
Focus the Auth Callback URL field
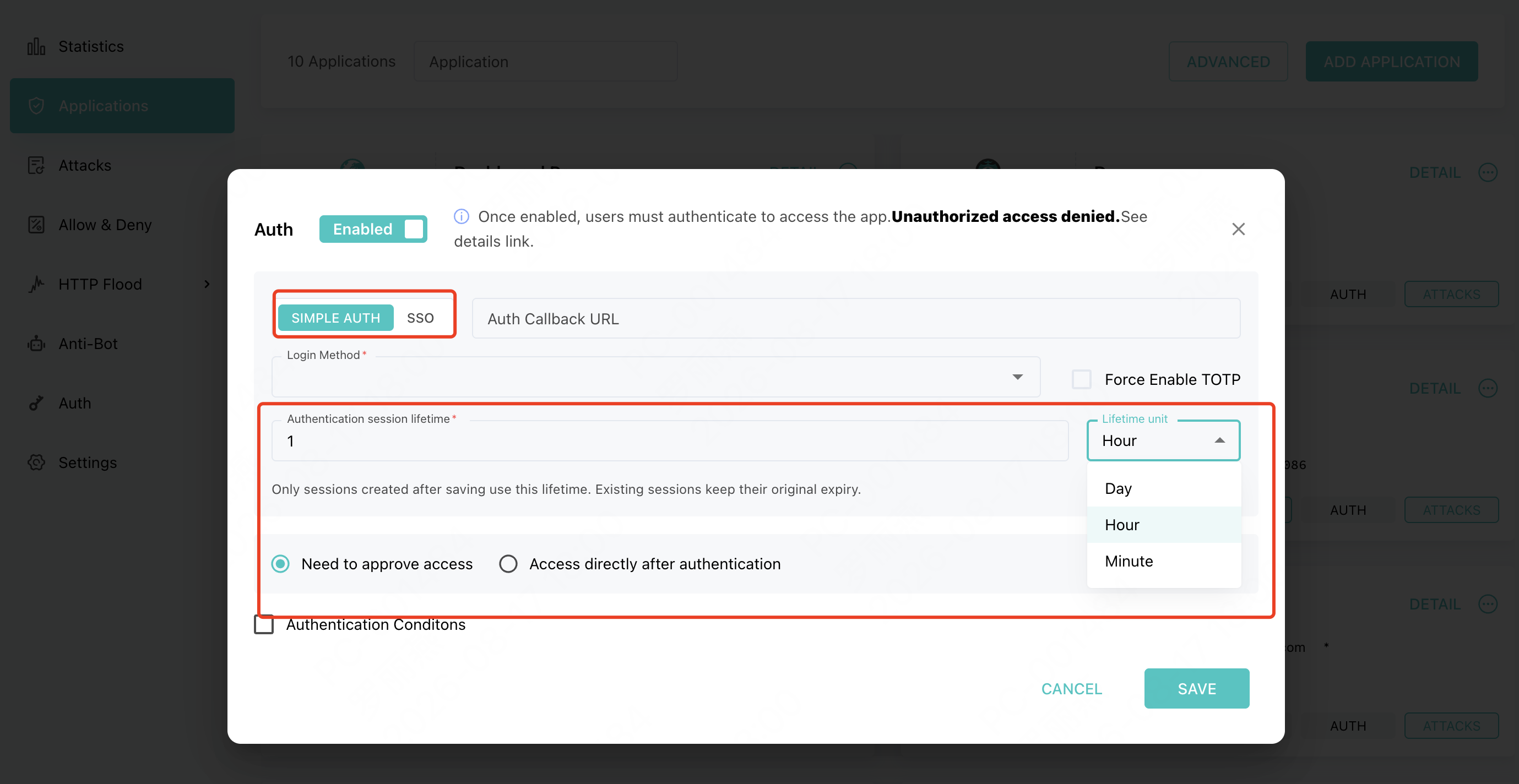click(x=856, y=318)
